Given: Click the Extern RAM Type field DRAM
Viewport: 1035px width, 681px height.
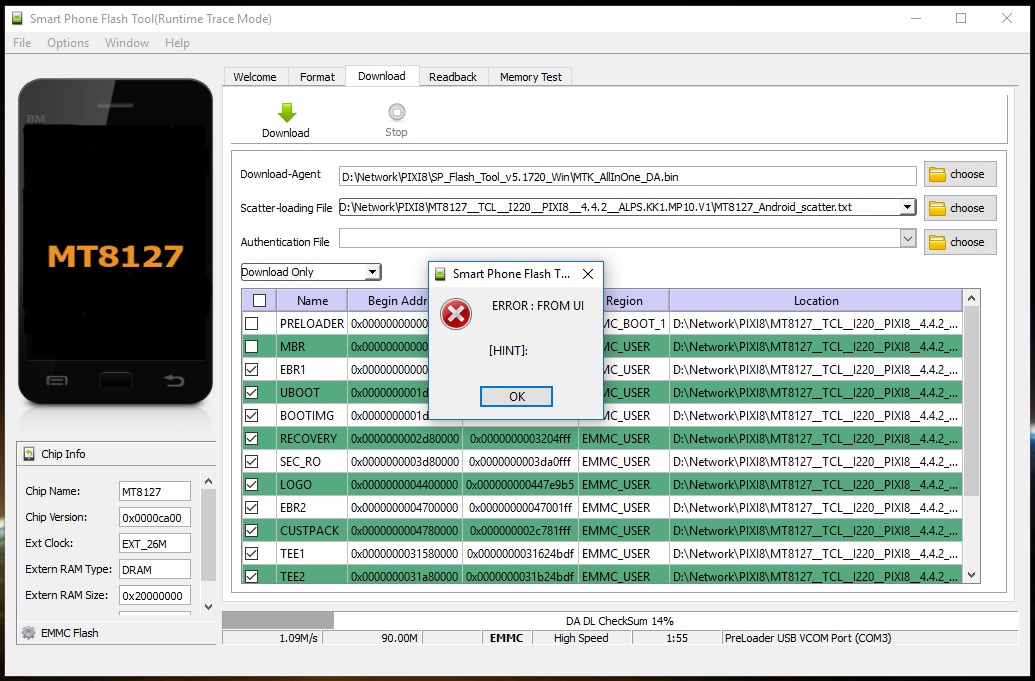Looking at the screenshot, I should pos(154,569).
